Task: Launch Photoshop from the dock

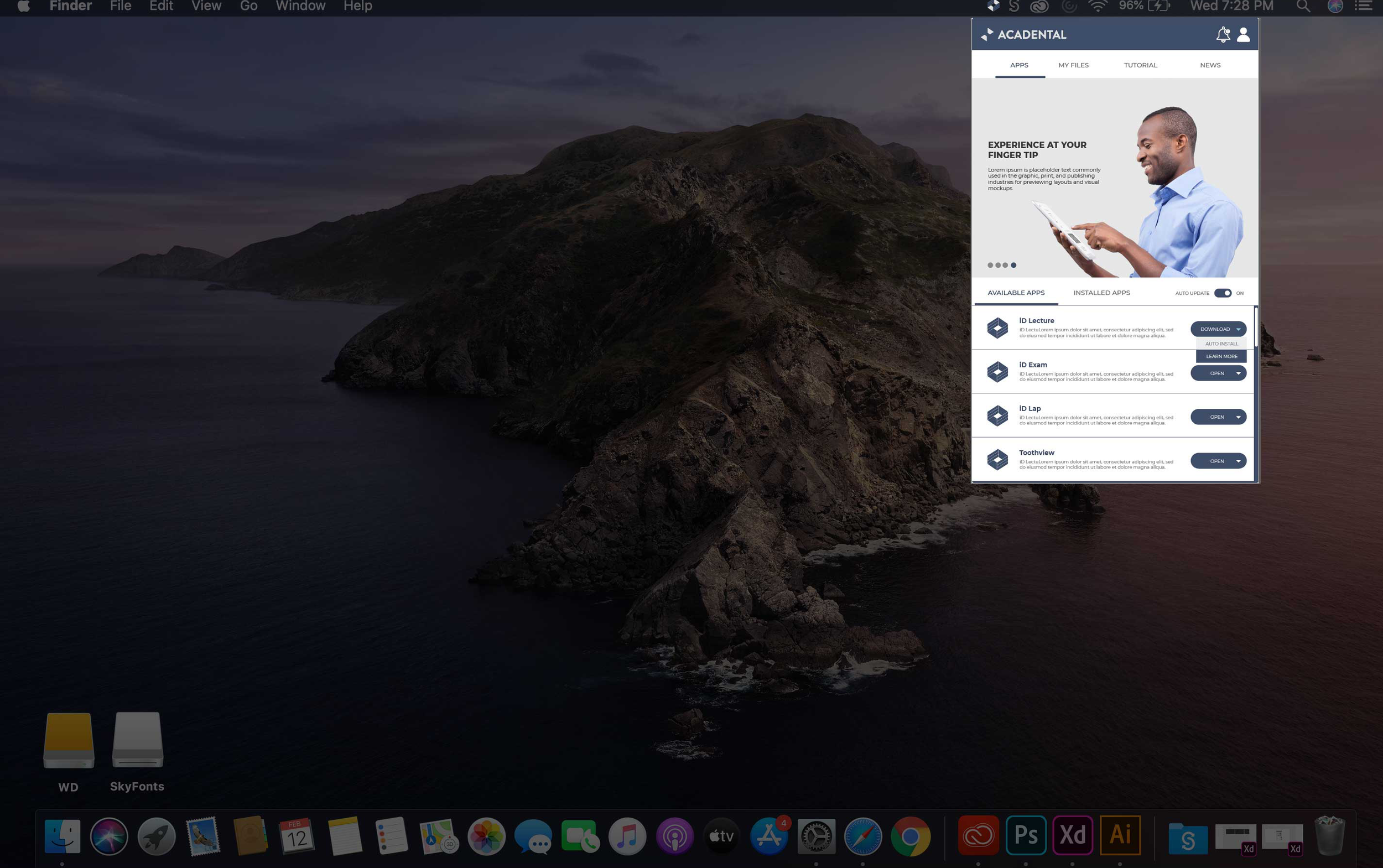Action: coord(1026,835)
